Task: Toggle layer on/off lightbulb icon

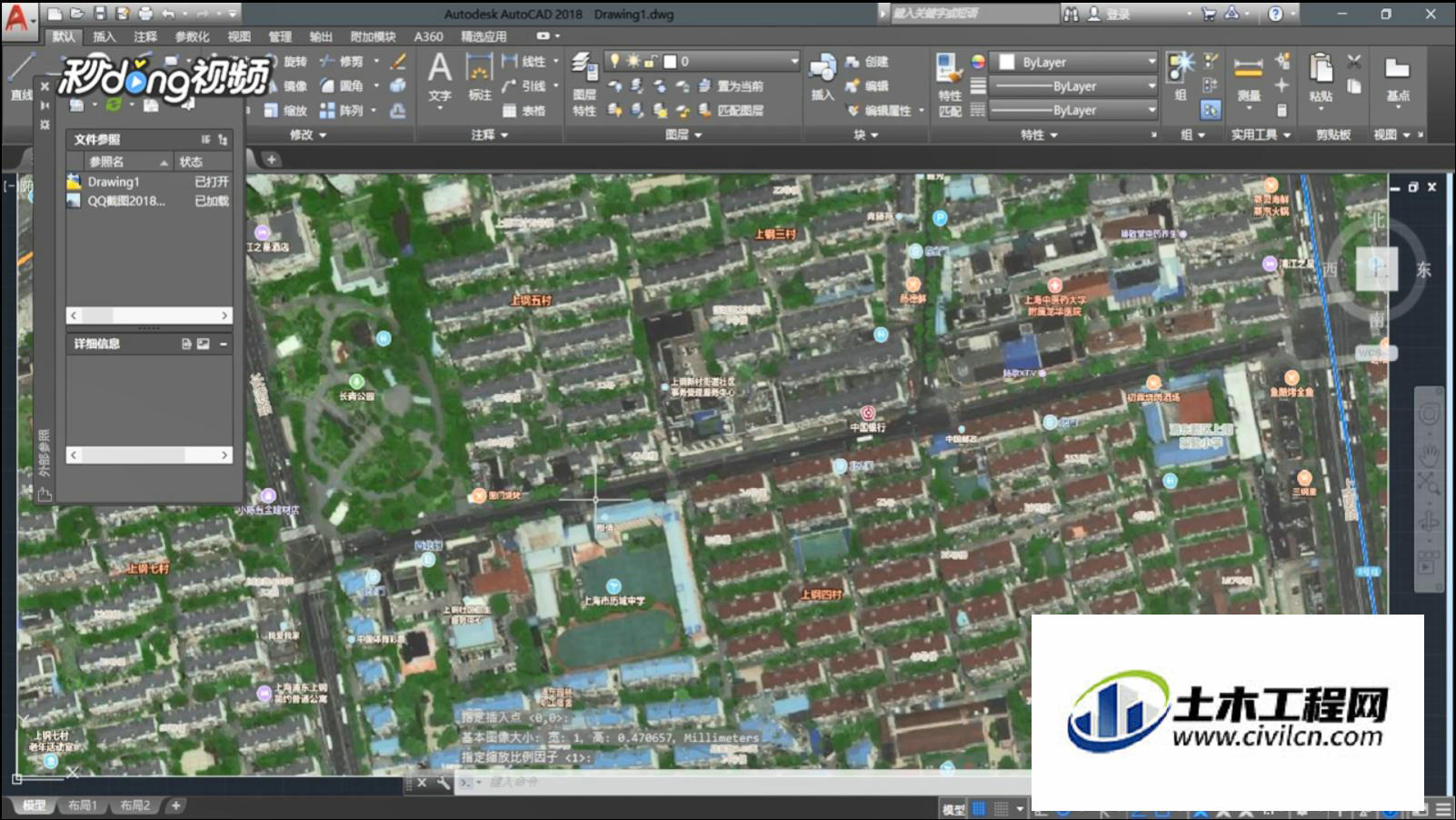Action: (614, 61)
